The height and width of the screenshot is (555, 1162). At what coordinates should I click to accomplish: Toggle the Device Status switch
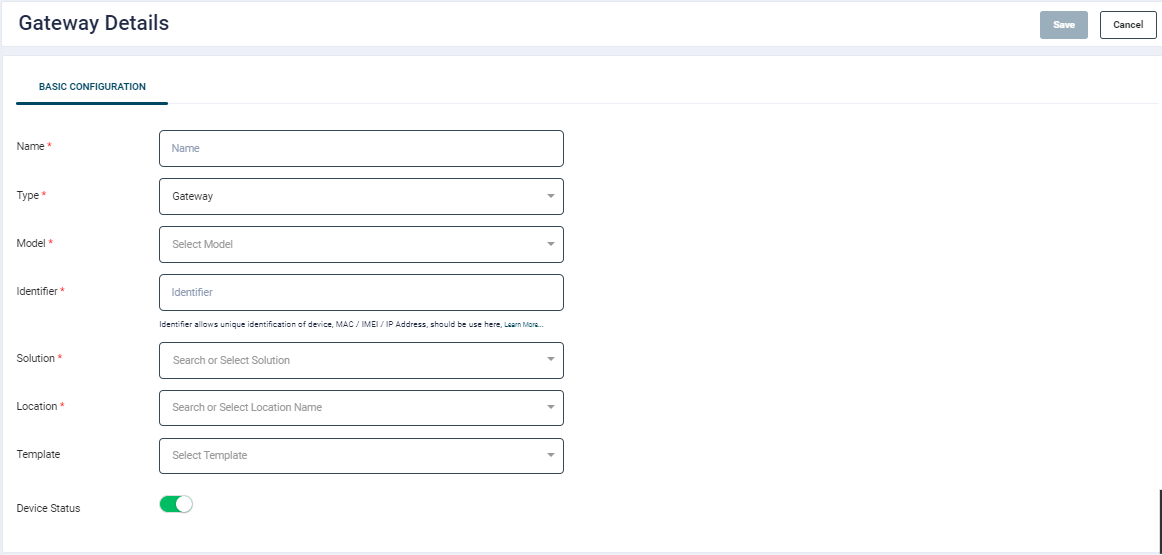(176, 504)
